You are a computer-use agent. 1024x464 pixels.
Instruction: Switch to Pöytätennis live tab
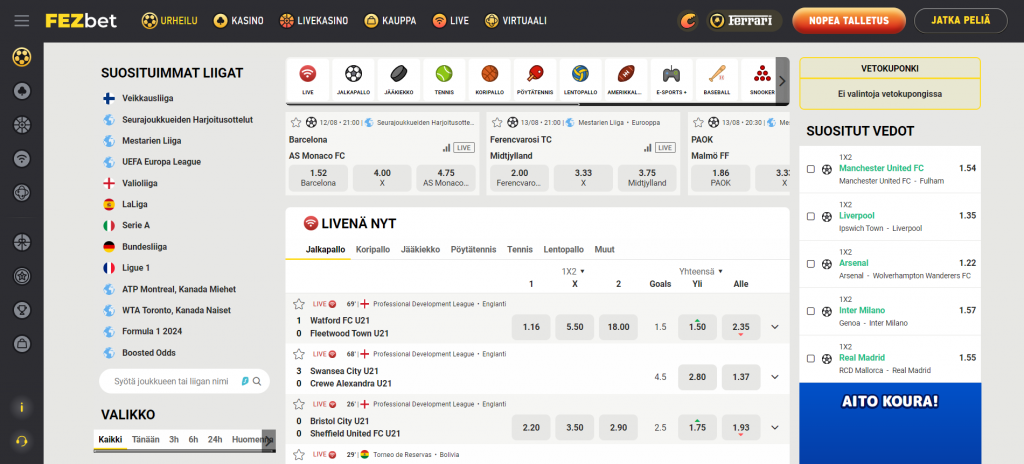pyautogui.click(x=473, y=250)
